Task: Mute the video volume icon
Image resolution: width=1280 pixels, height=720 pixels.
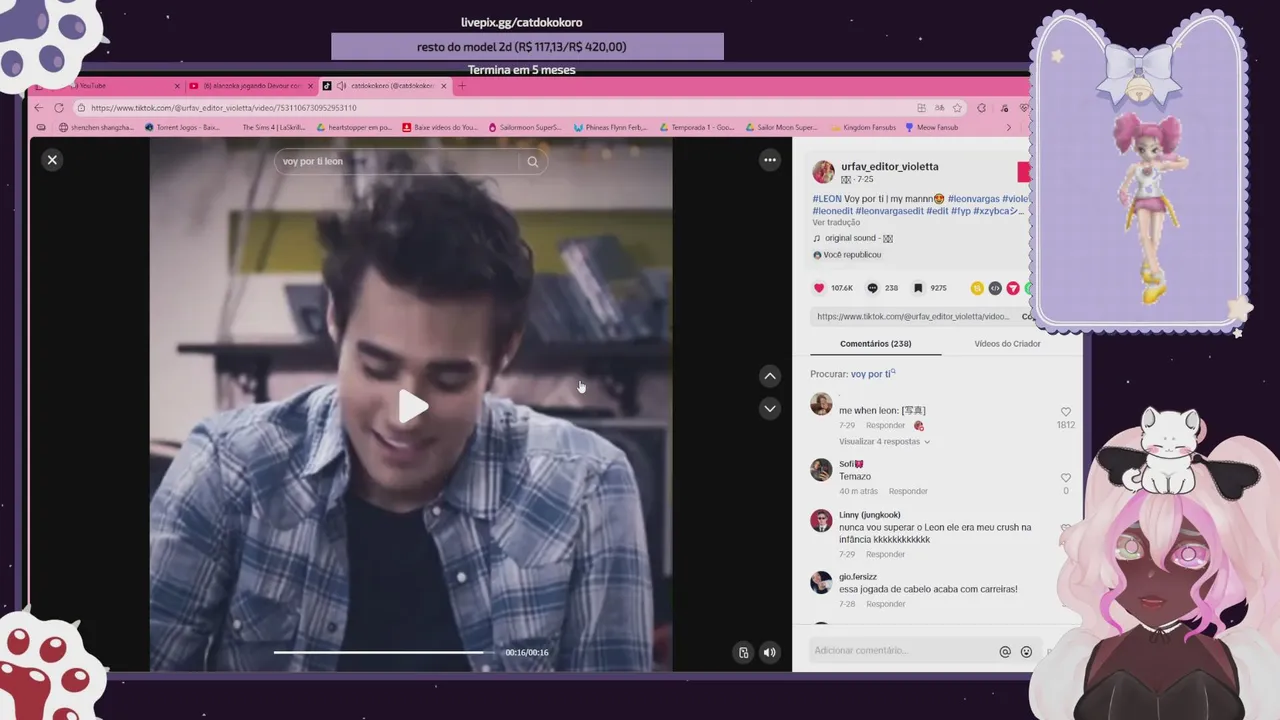Action: point(769,652)
